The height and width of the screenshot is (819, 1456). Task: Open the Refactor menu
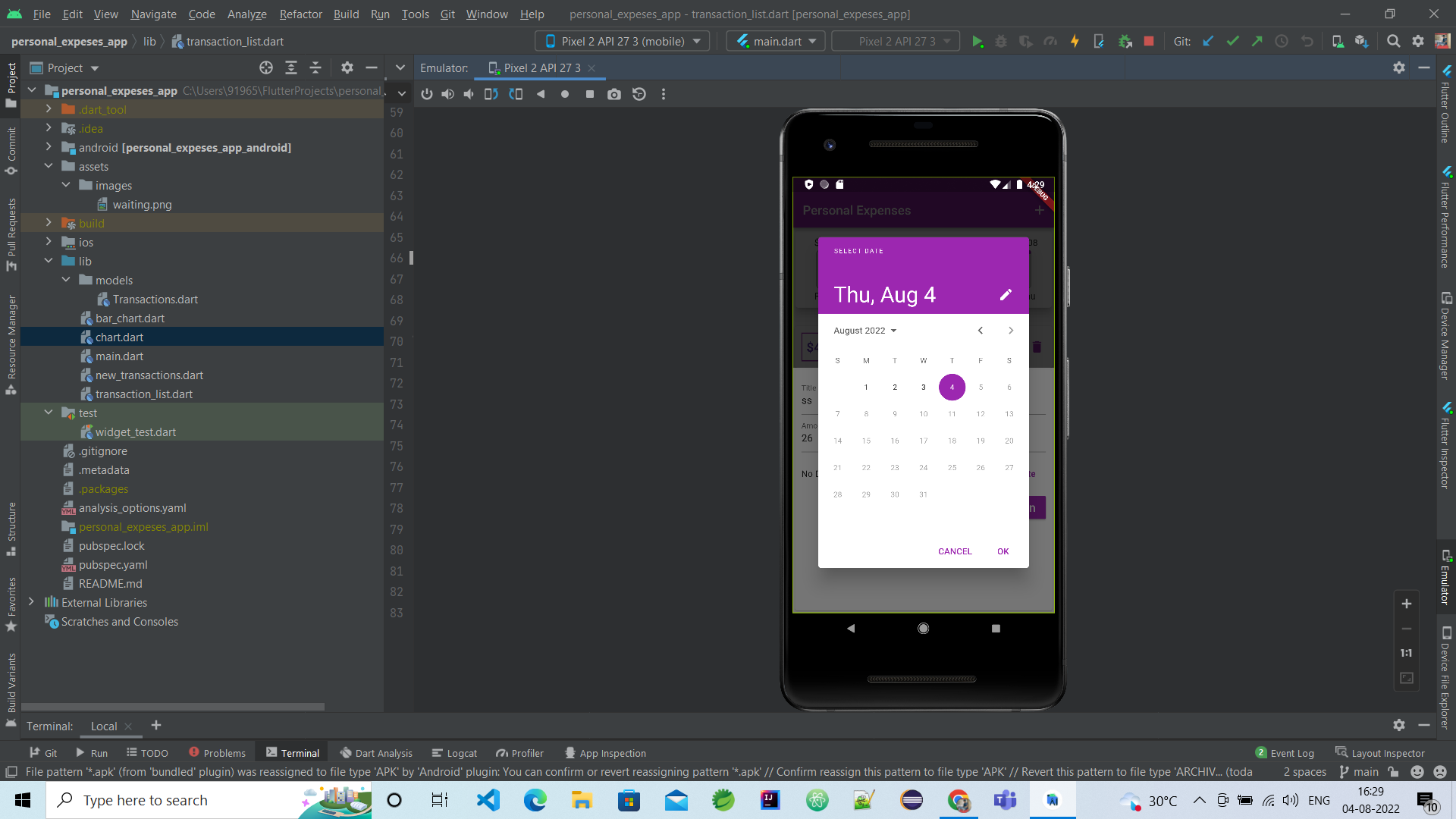click(300, 14)
